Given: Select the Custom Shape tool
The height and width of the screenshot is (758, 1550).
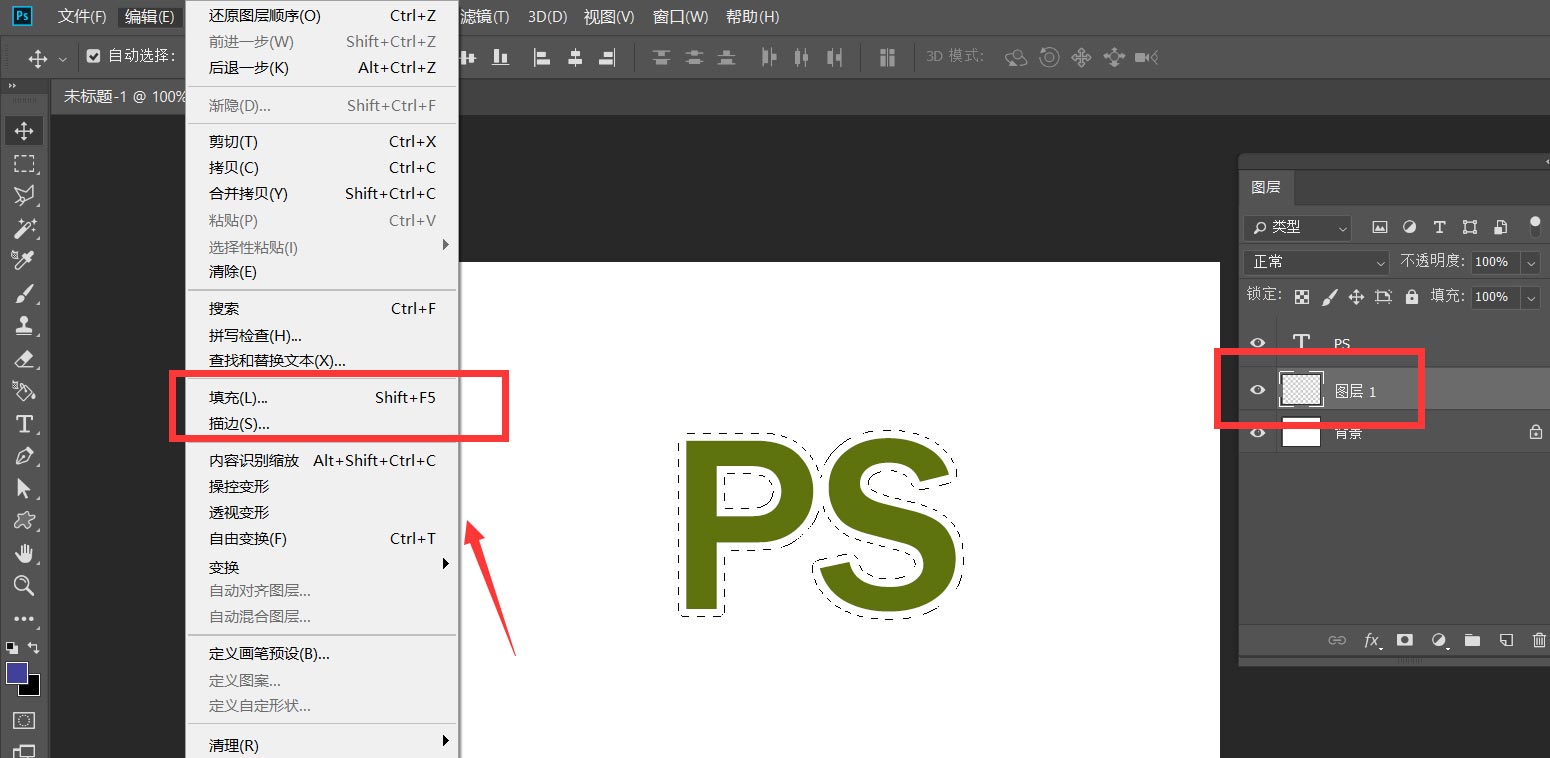Looking at the screenshot, I should coord(24,520).
